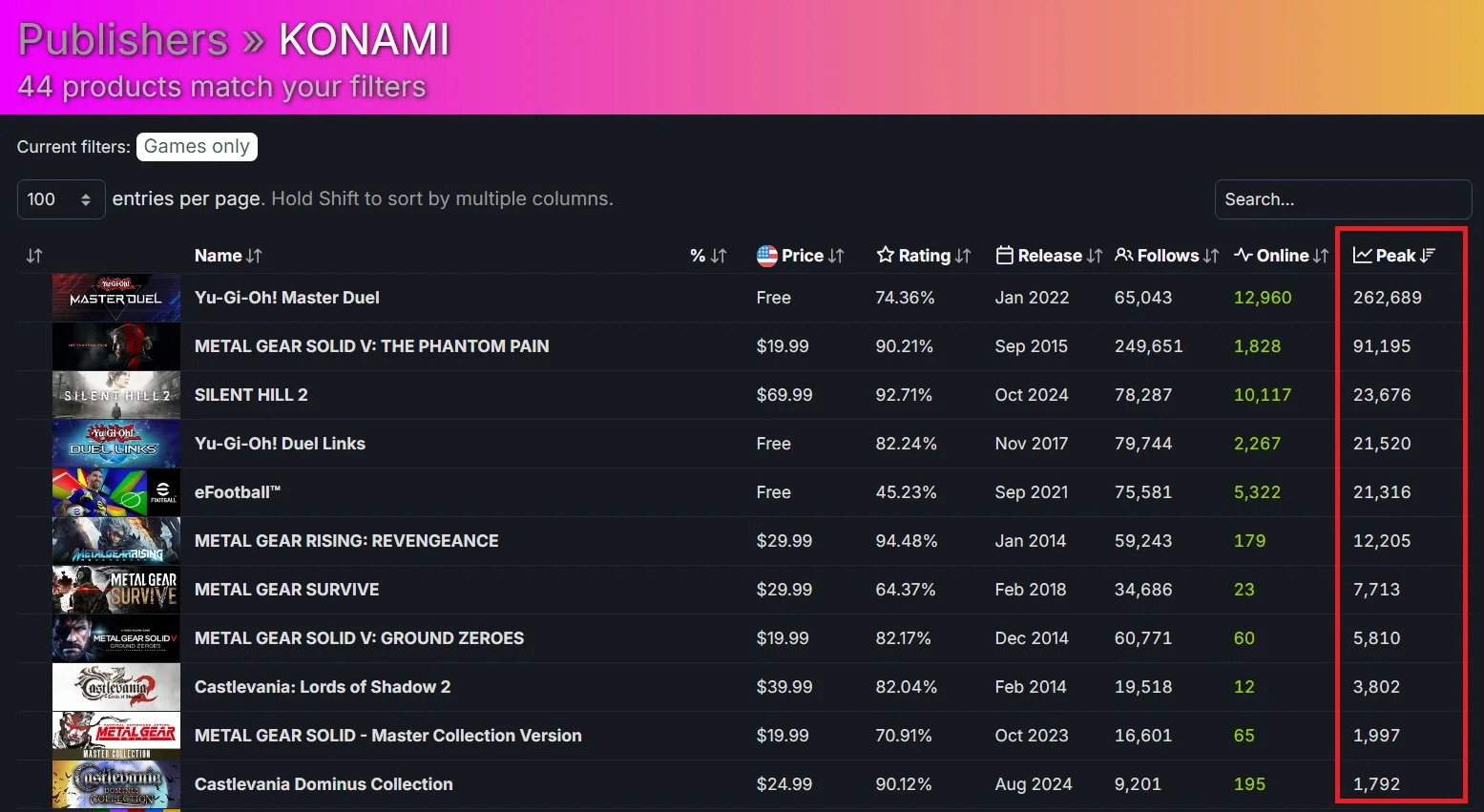Open the eFootball game link
The width and height of the screenshot is (1484, 812).
(x=238, y=492)
